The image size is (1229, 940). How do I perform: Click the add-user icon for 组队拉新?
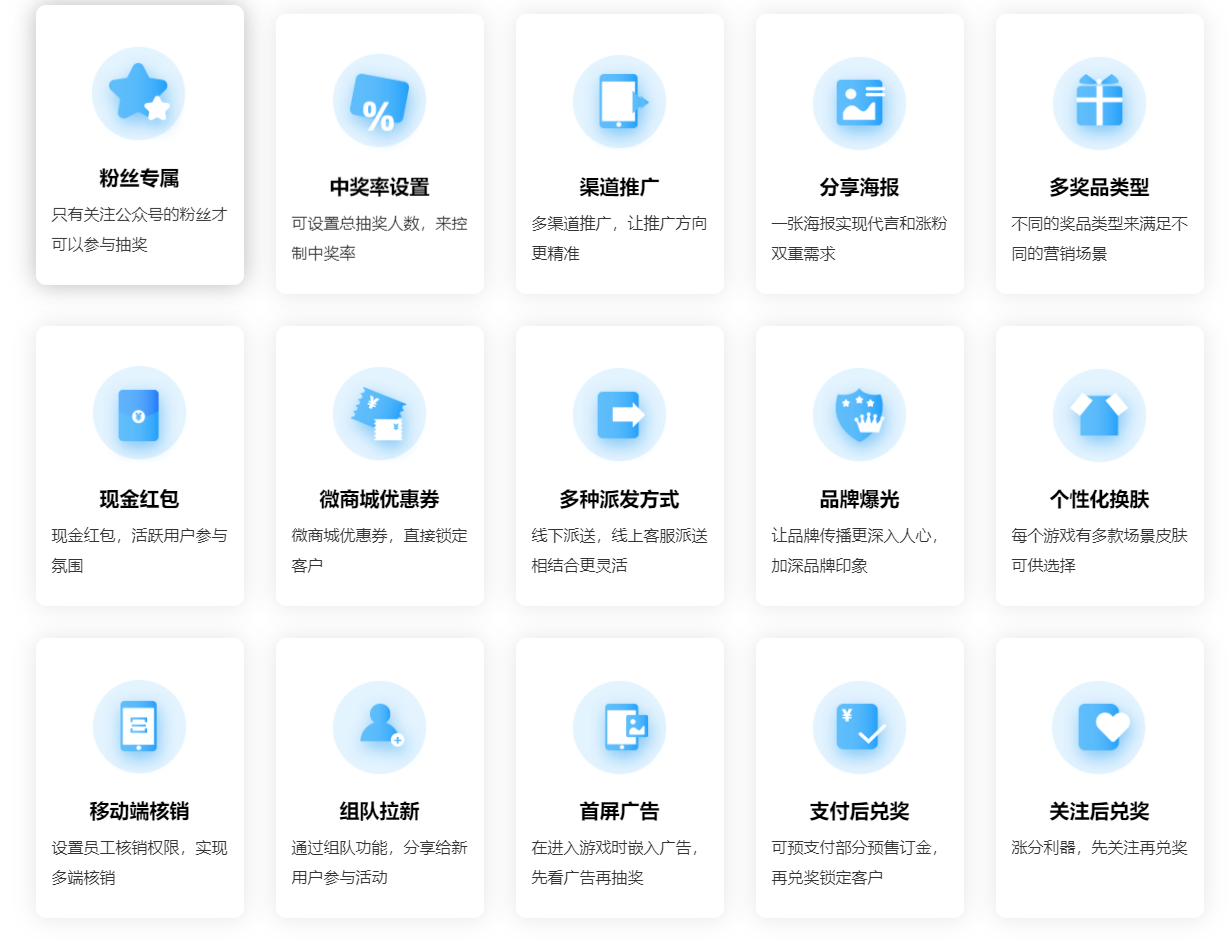(x=379, y=726)
